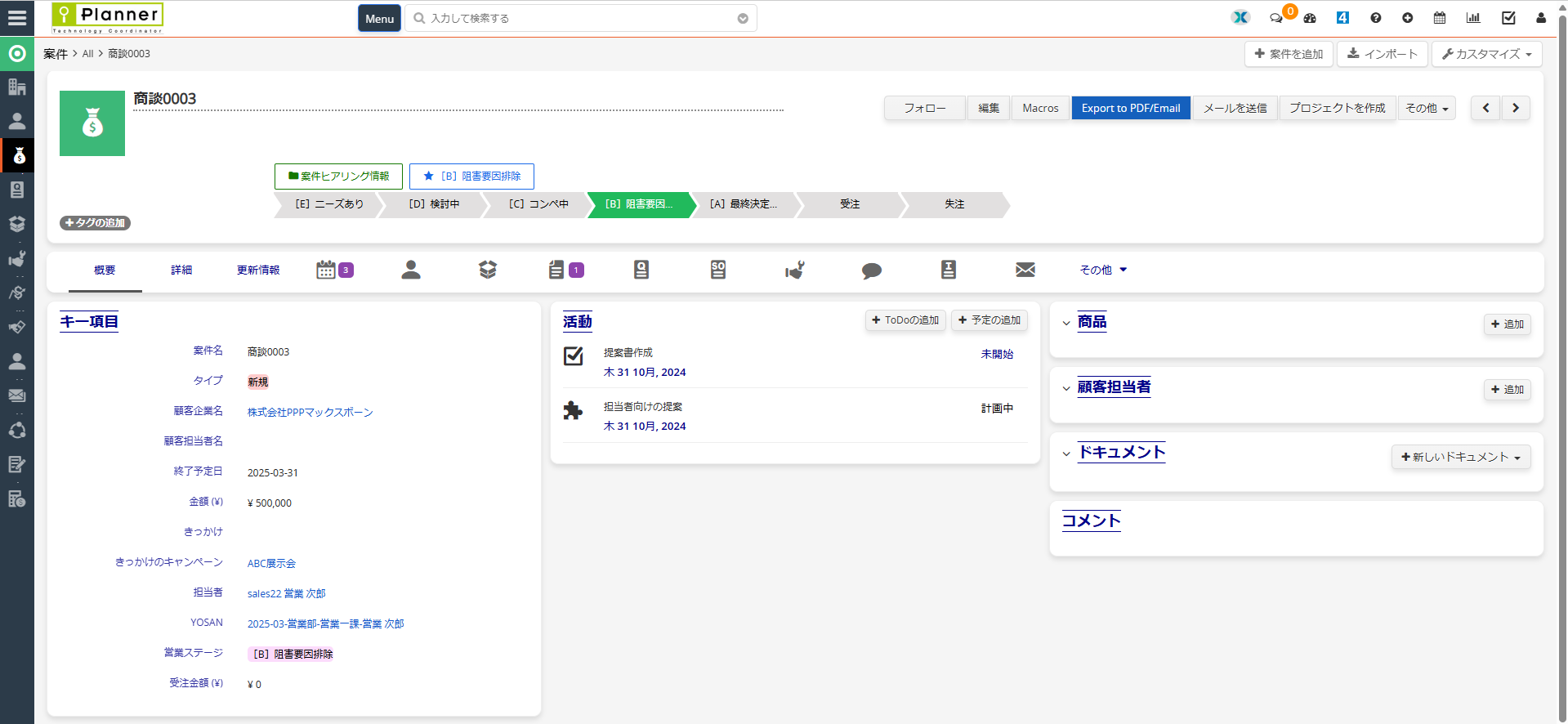1568x724 pixels.
Task: Open the help question mark icon
Action: (1376, 18)
